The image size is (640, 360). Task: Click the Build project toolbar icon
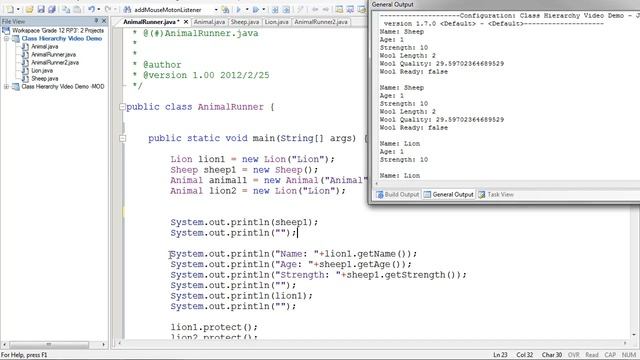click(x=275, y=9)
